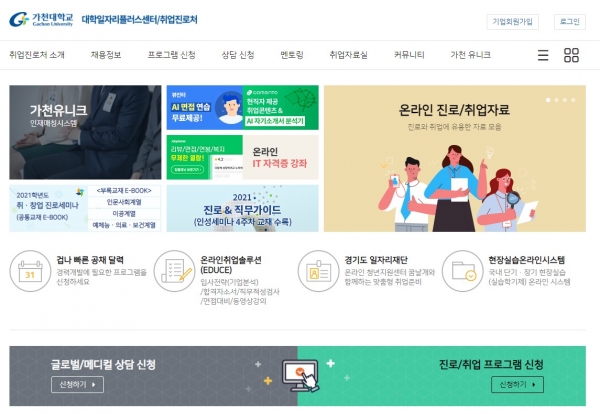Click the monitor with cursor icon
The image size is (600, 414).
[301, 375]
